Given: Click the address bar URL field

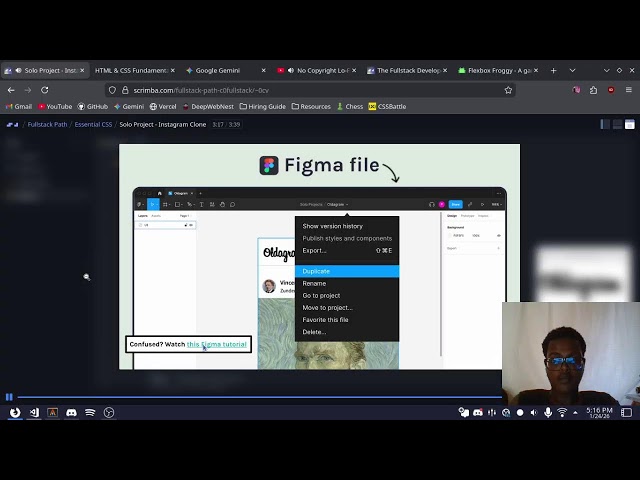Looking at the screenshot, I should [310, 90].
